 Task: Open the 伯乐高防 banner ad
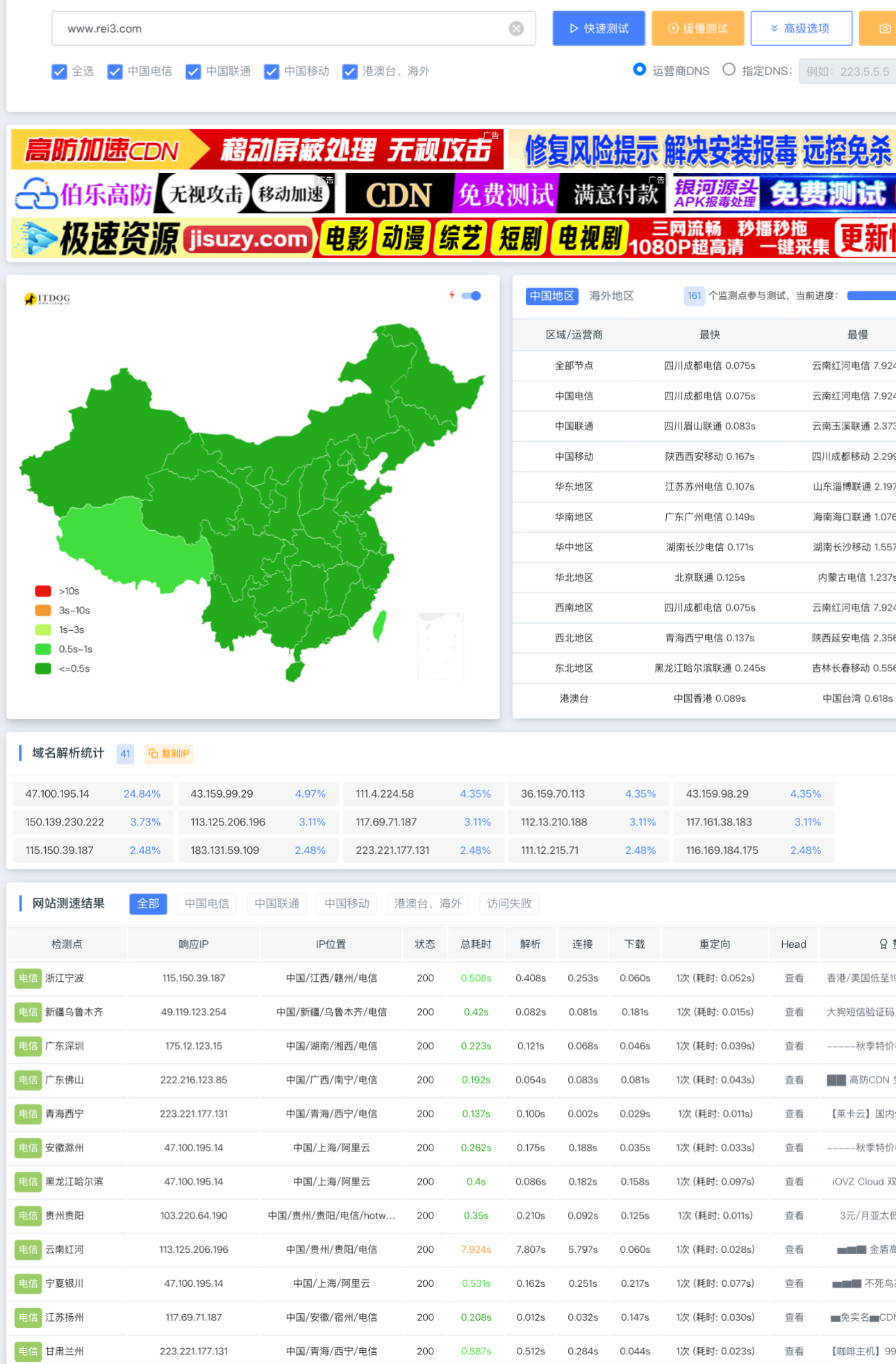coord(174,194)
